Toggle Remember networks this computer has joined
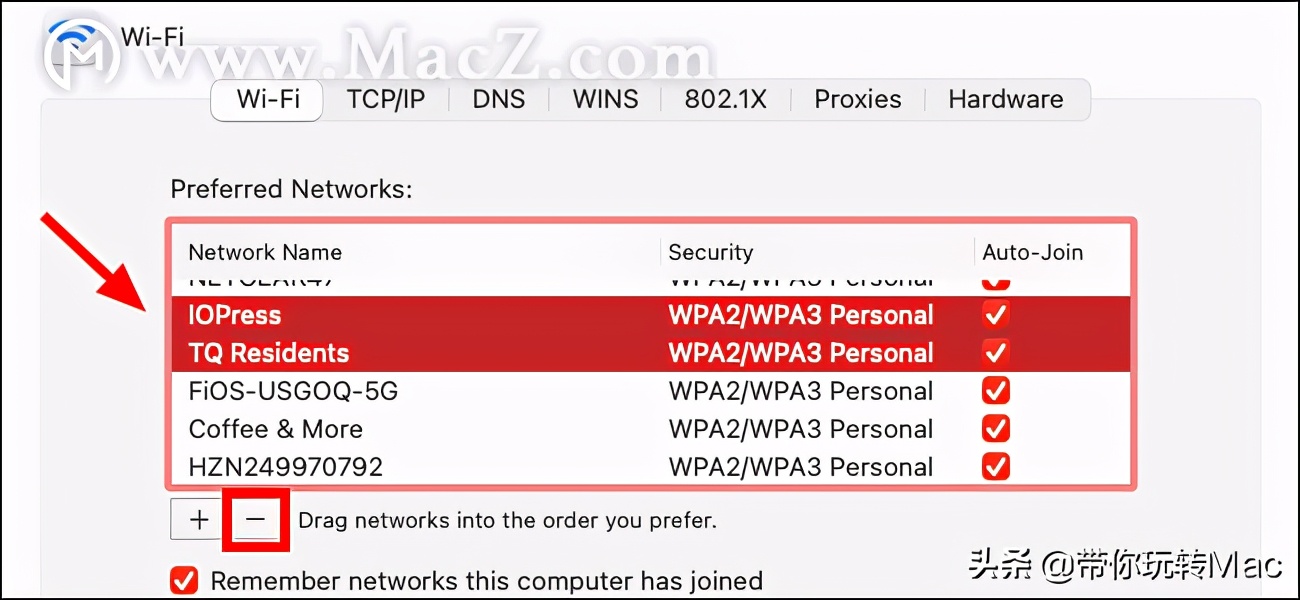The image size is (1300, 600). pyautogui.click(x=183, y=580)
